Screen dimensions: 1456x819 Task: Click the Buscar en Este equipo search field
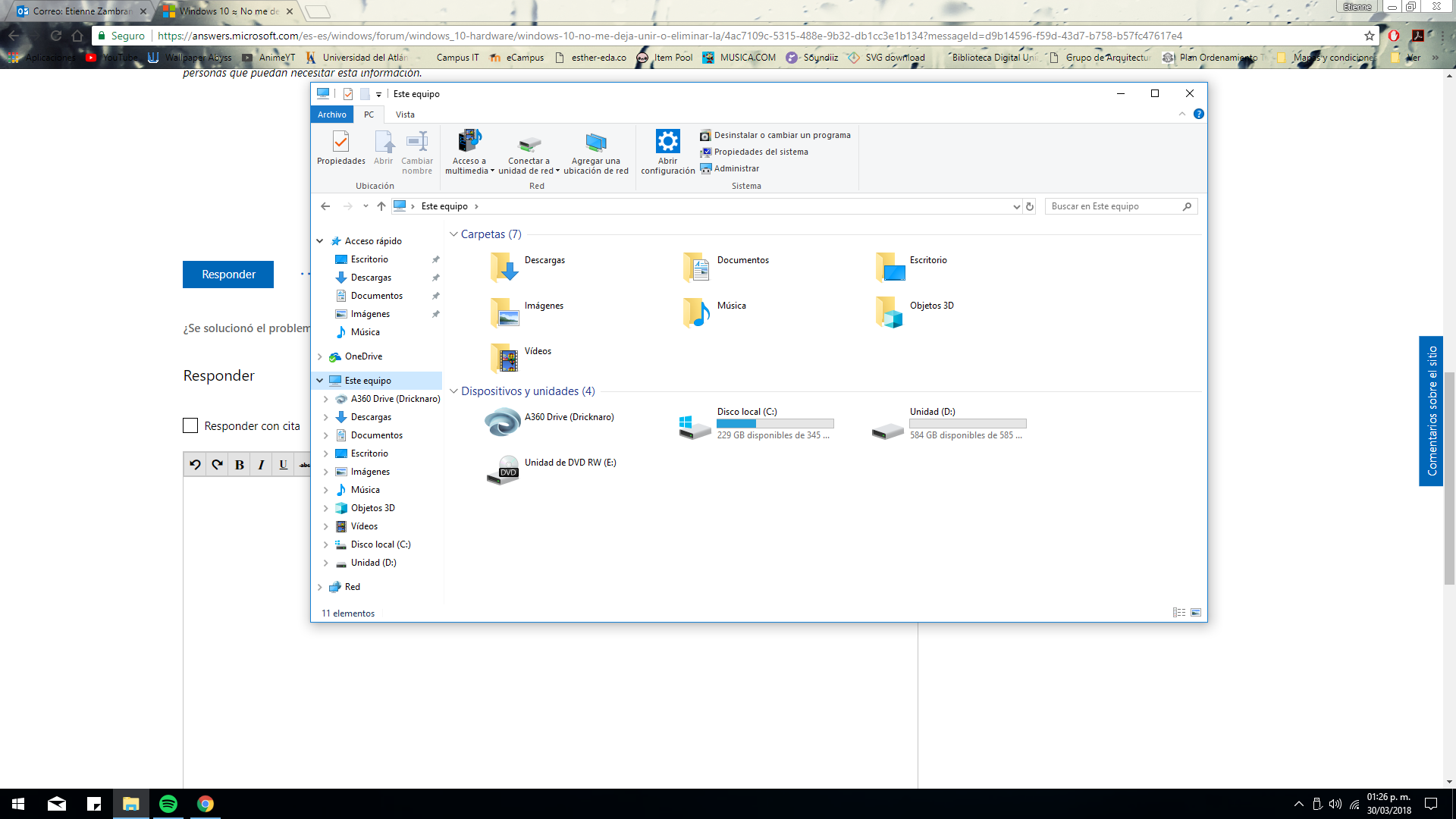(x=1113, y=206)
